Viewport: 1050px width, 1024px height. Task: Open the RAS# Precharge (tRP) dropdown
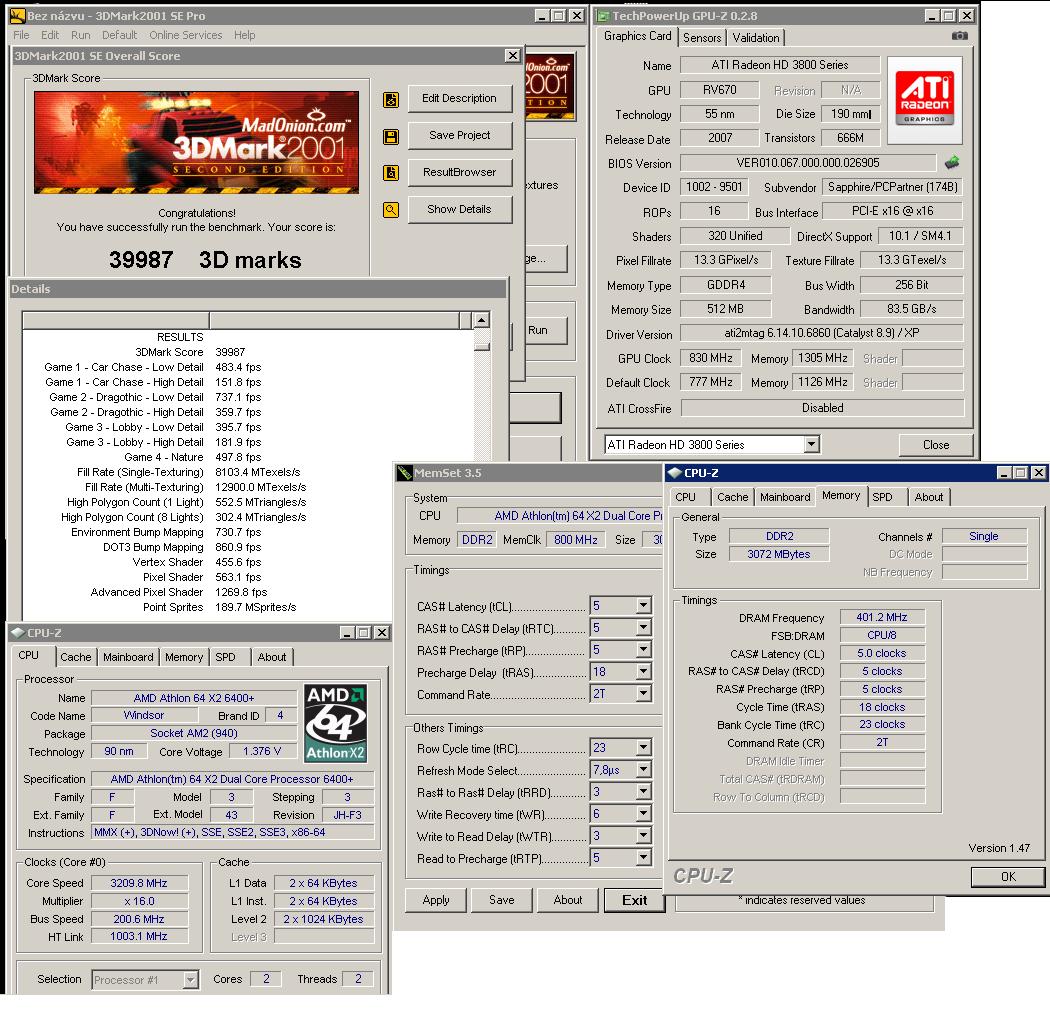(643, 650)
